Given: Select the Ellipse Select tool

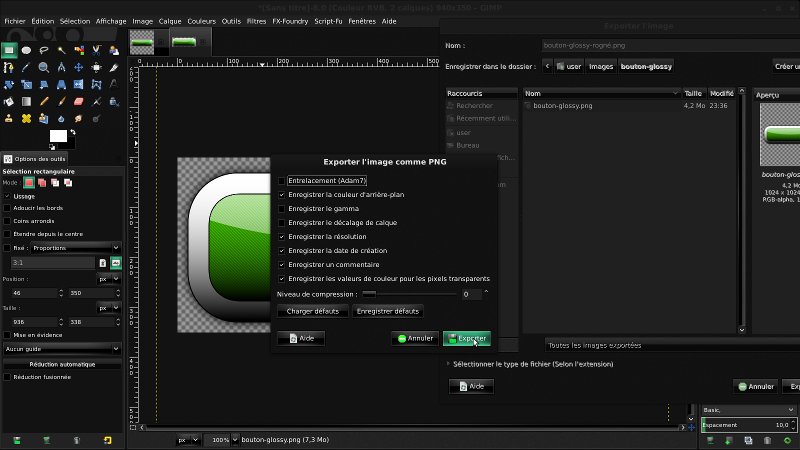Looking at the screenshot, I should click(26, 50).
